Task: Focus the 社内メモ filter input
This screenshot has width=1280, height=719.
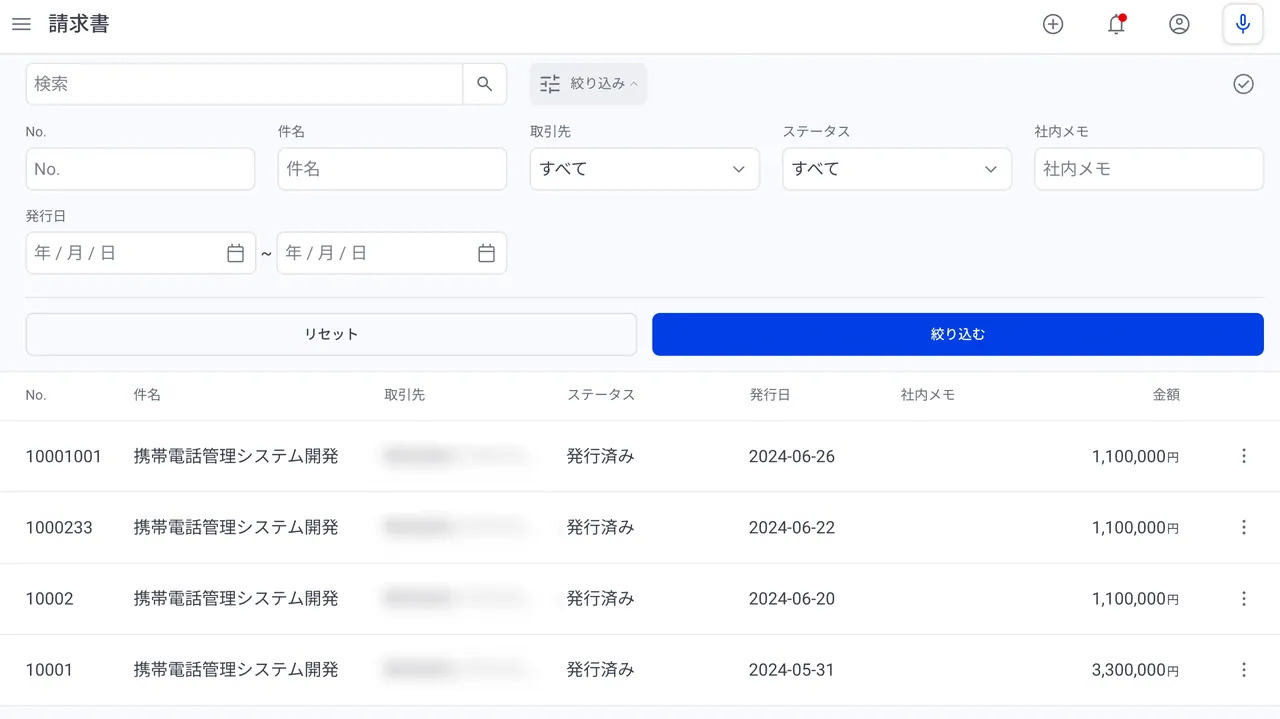Action: [1149, 169]
